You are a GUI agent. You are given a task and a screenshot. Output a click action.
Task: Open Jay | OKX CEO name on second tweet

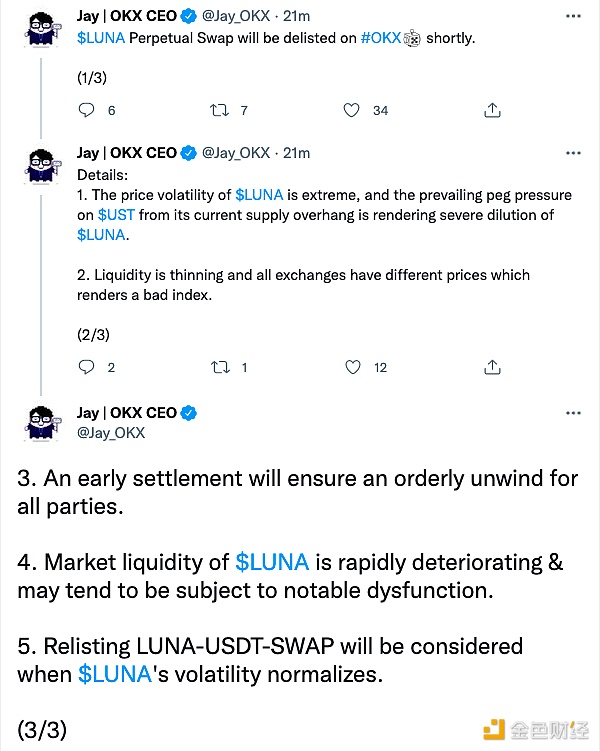[x=127, y=153]
